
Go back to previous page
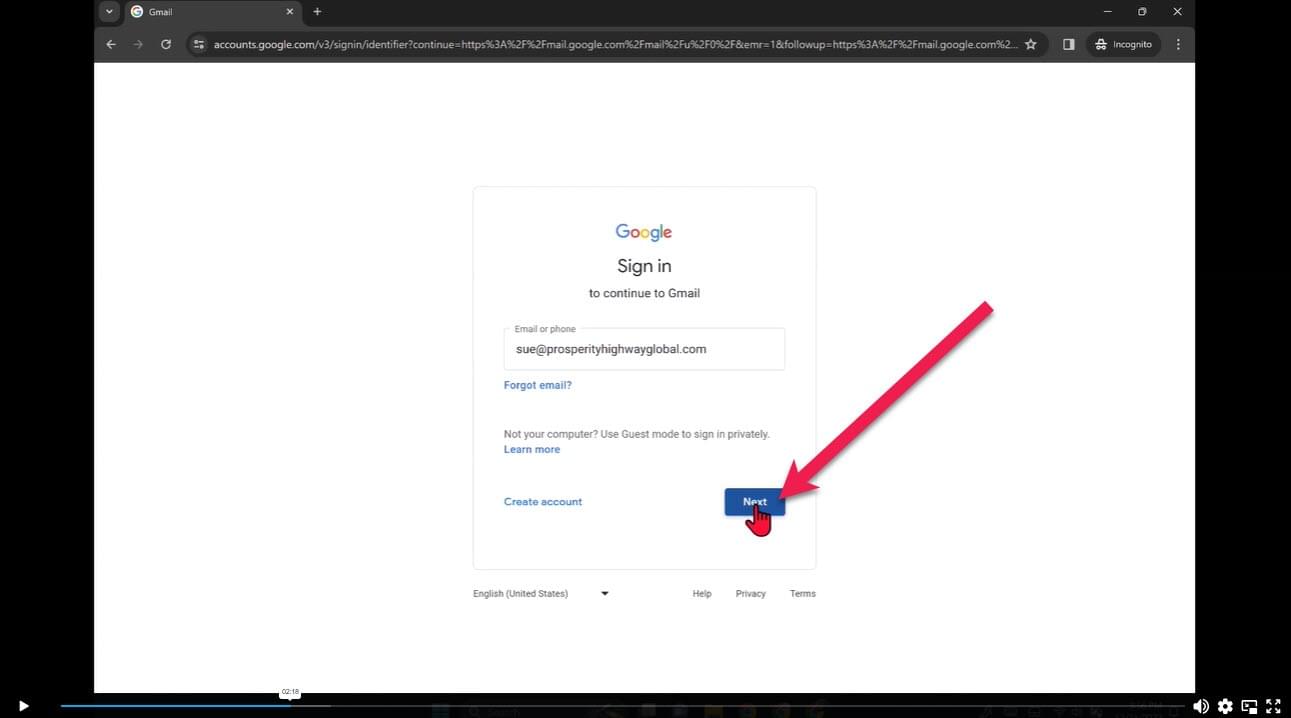(111, 44)
